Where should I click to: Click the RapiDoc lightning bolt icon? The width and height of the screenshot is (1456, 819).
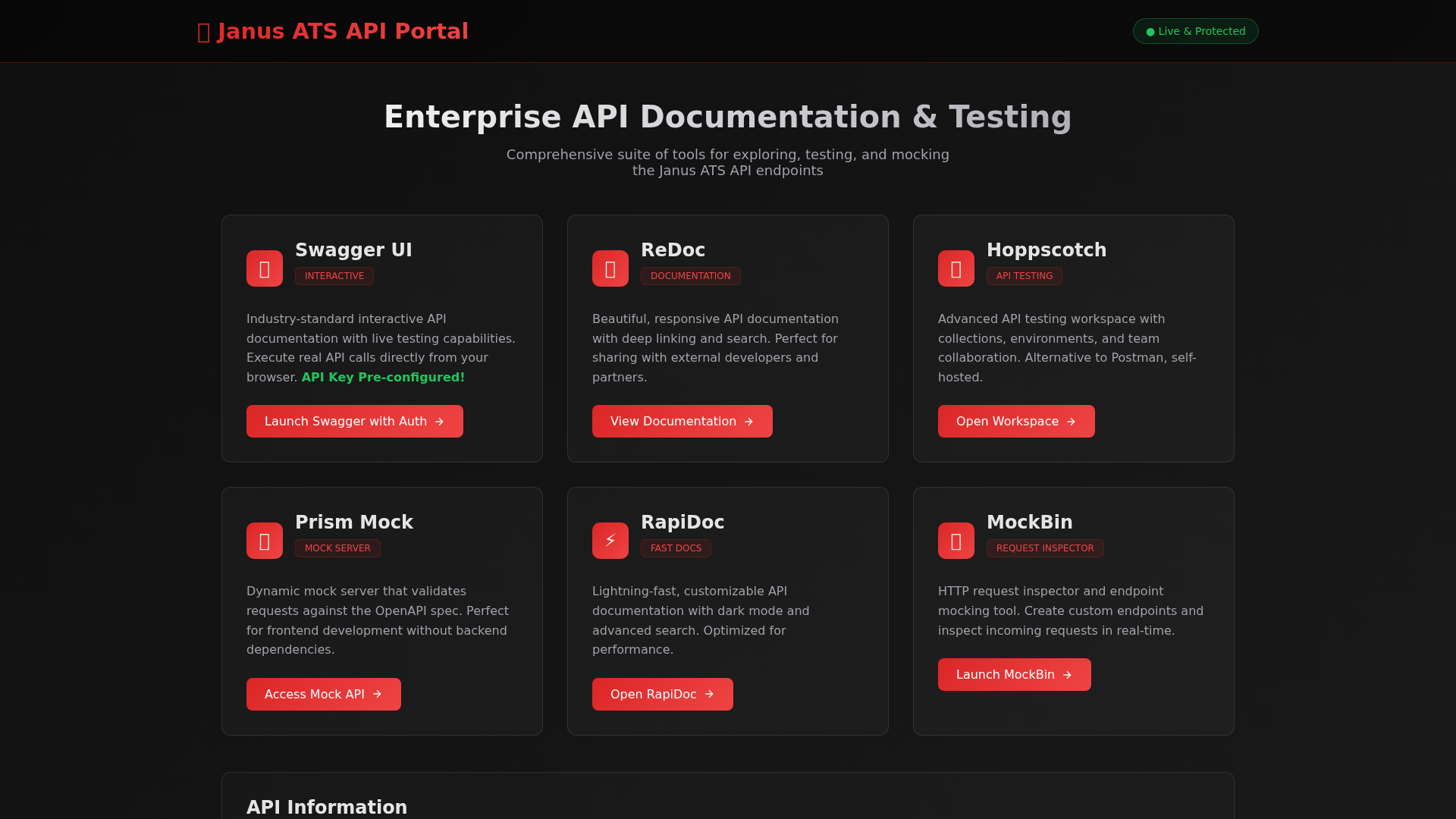tap(610, 541)
